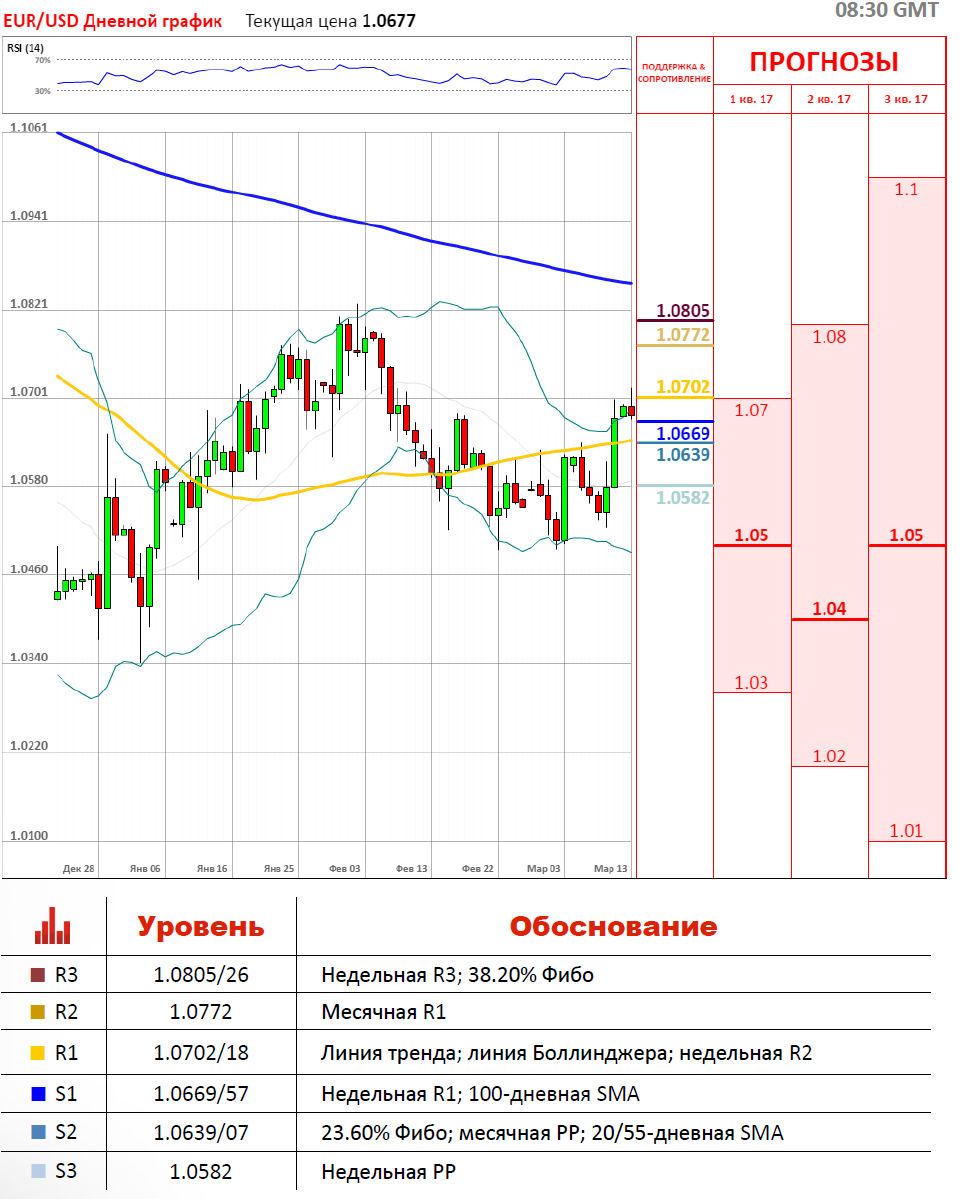
Task: Click the R2 tan color swatch
Action: (x=38, y=1013)
